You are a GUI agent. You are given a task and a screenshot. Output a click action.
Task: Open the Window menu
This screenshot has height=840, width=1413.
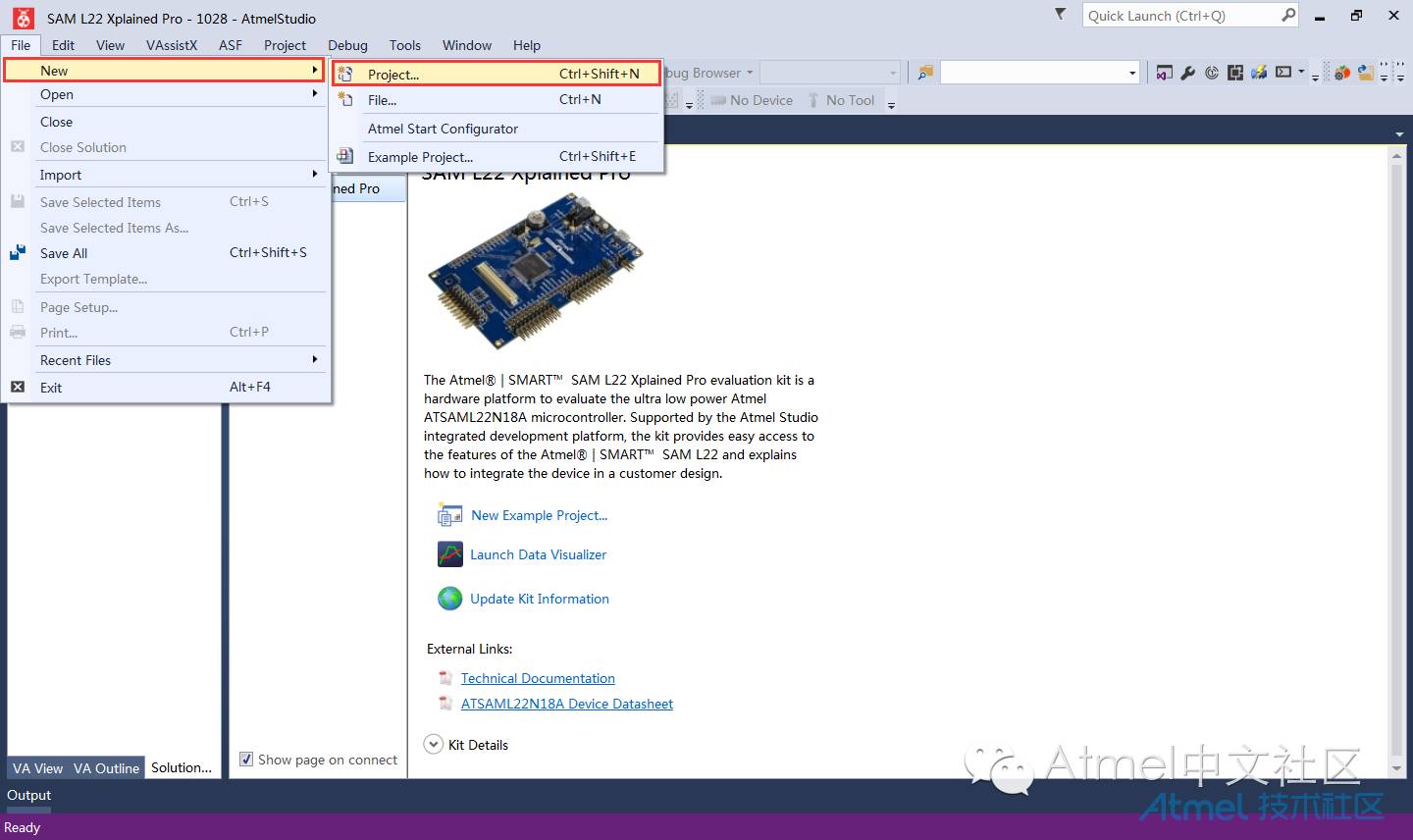coord(467,45)
